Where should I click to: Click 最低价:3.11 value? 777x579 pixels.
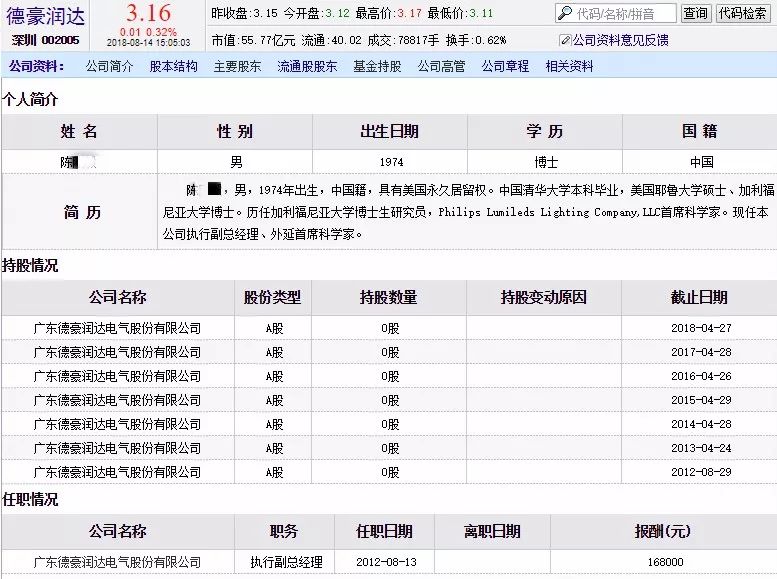pos(460,13)
